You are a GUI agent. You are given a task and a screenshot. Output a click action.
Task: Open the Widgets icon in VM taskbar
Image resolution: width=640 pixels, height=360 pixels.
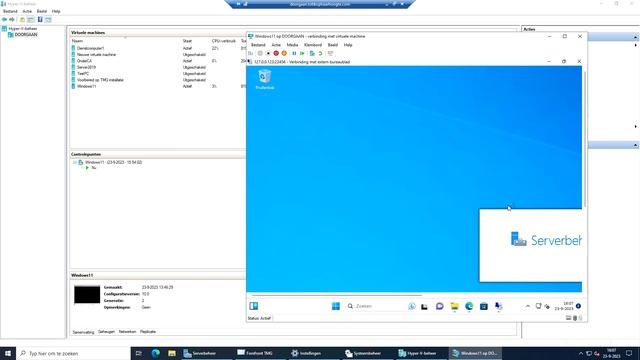tap(253, 306)
